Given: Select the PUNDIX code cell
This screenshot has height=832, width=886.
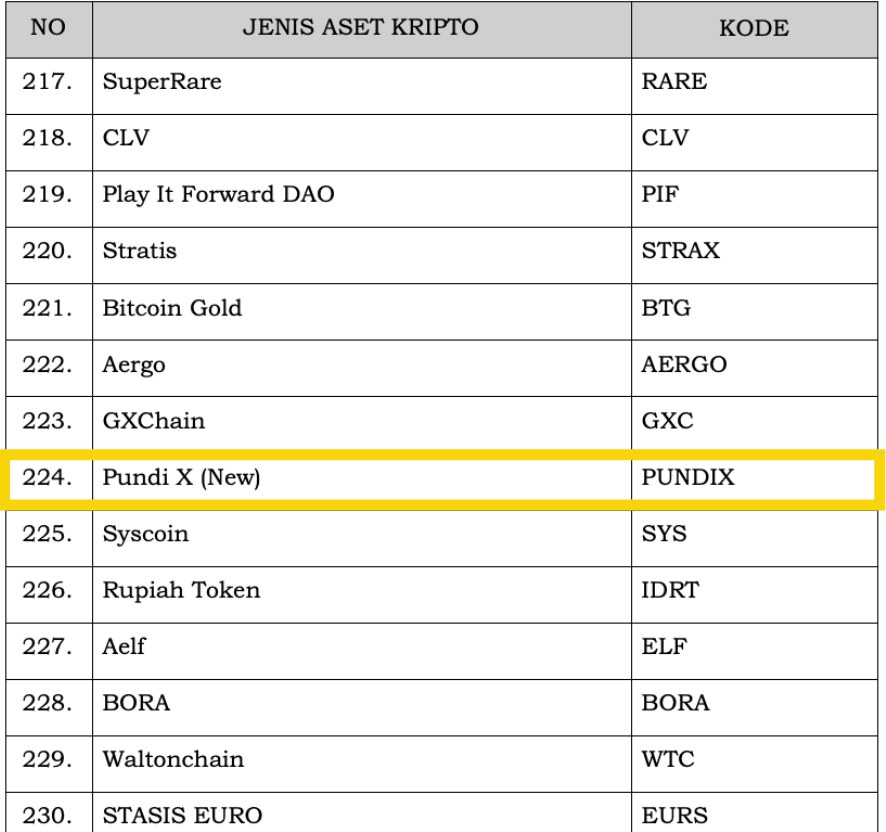Looking at the screenshot, I should [x=688, y=478].
